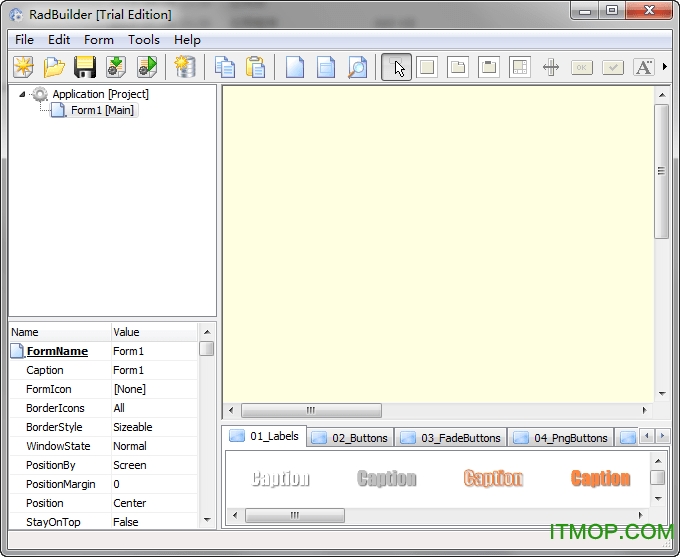Image resolution: width=680 pixels, height=557 pixels.
Task: Select Form1 [Main] in project tree
Action: coord(102,110)
